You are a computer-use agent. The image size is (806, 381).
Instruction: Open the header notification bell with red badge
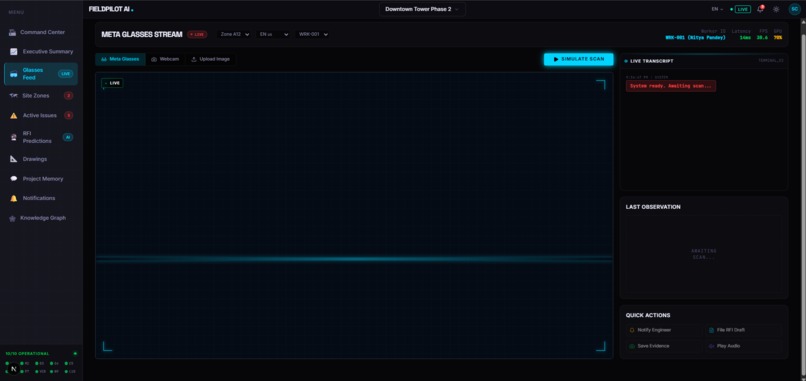760,9
